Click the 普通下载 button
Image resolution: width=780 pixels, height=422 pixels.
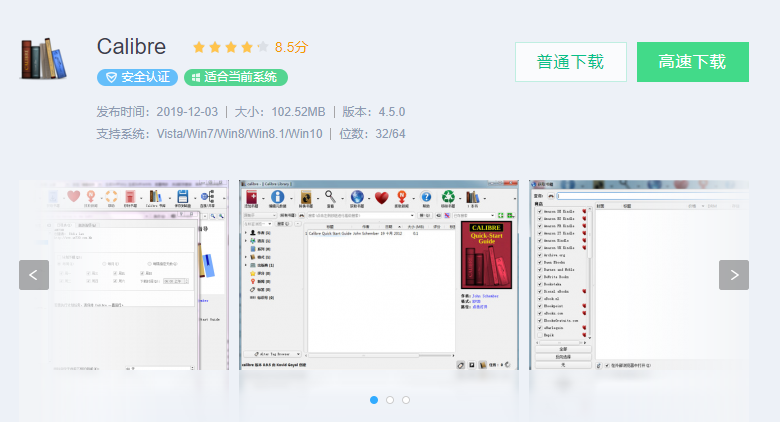tap(570, 62)
